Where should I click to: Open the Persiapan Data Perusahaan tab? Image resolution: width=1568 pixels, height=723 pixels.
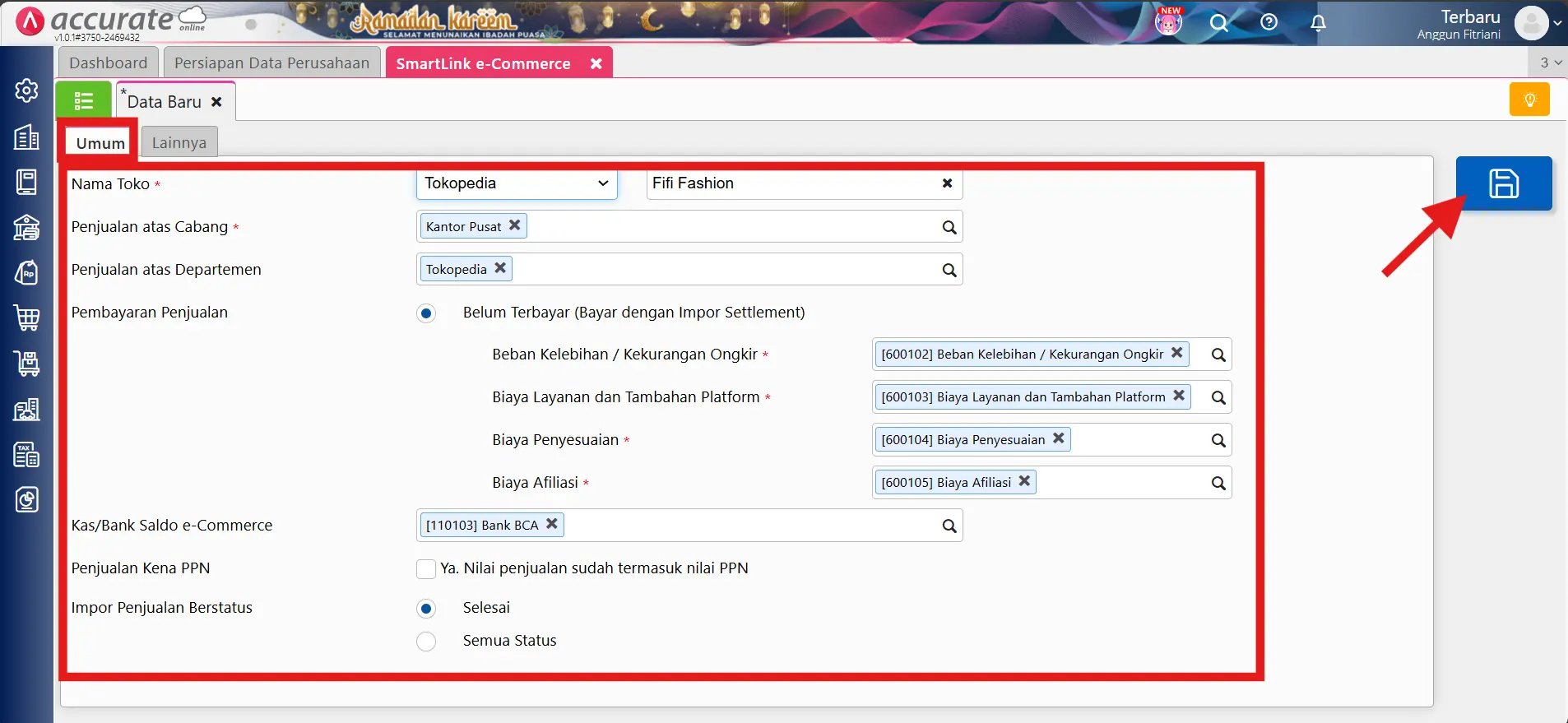pos(271,63)
